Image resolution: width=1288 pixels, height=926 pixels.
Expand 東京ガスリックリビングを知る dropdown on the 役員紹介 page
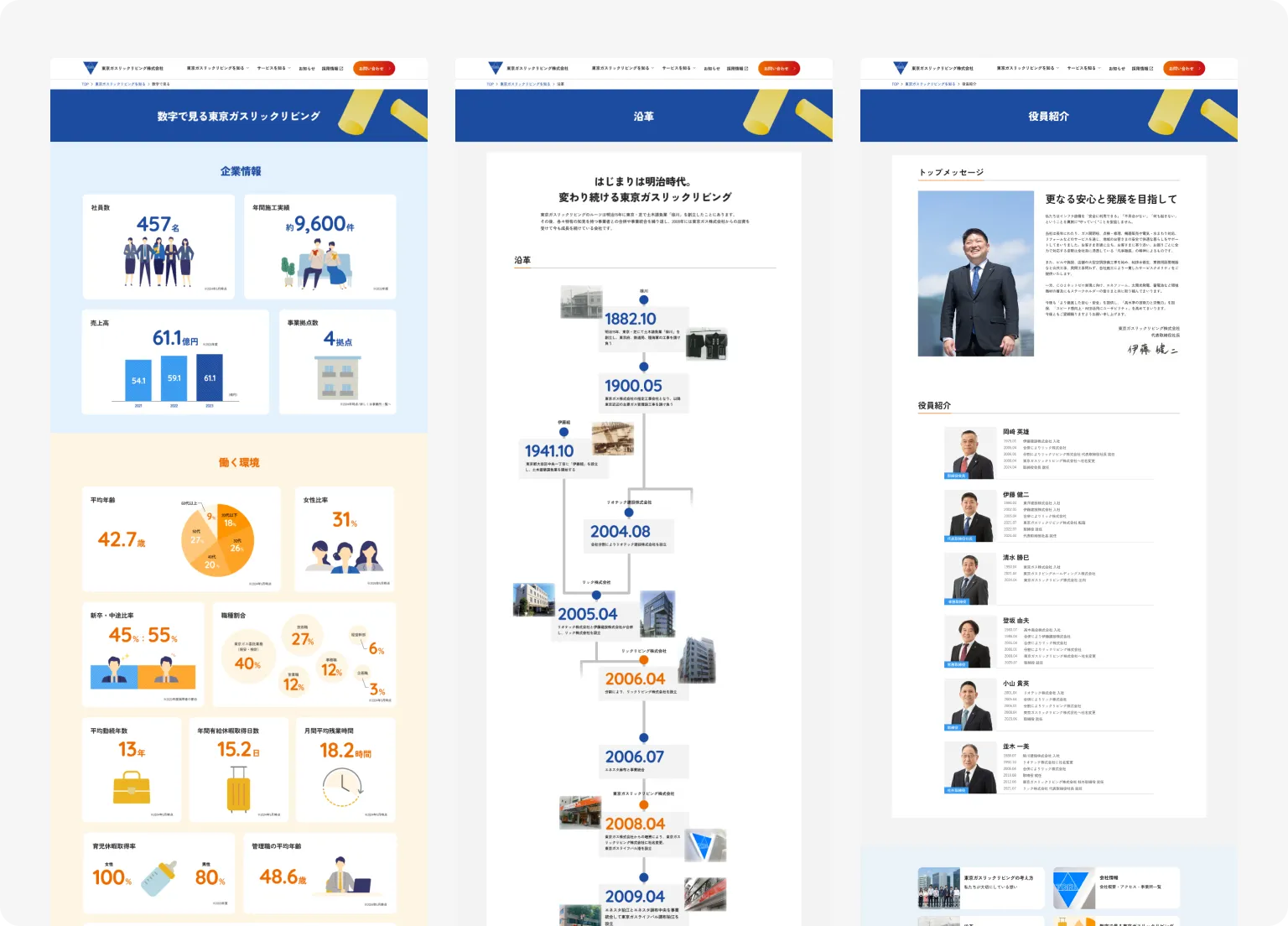pyautogui.click(x=1027, y=68)
